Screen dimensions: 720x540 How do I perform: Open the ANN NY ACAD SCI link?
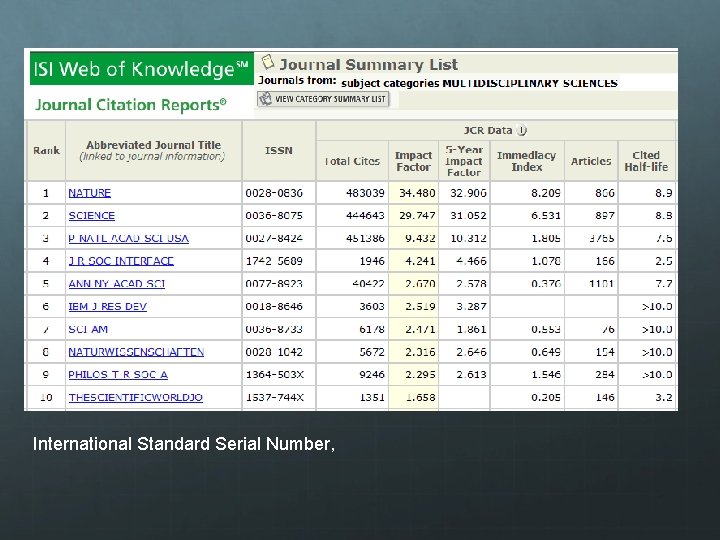coord(117,284)
